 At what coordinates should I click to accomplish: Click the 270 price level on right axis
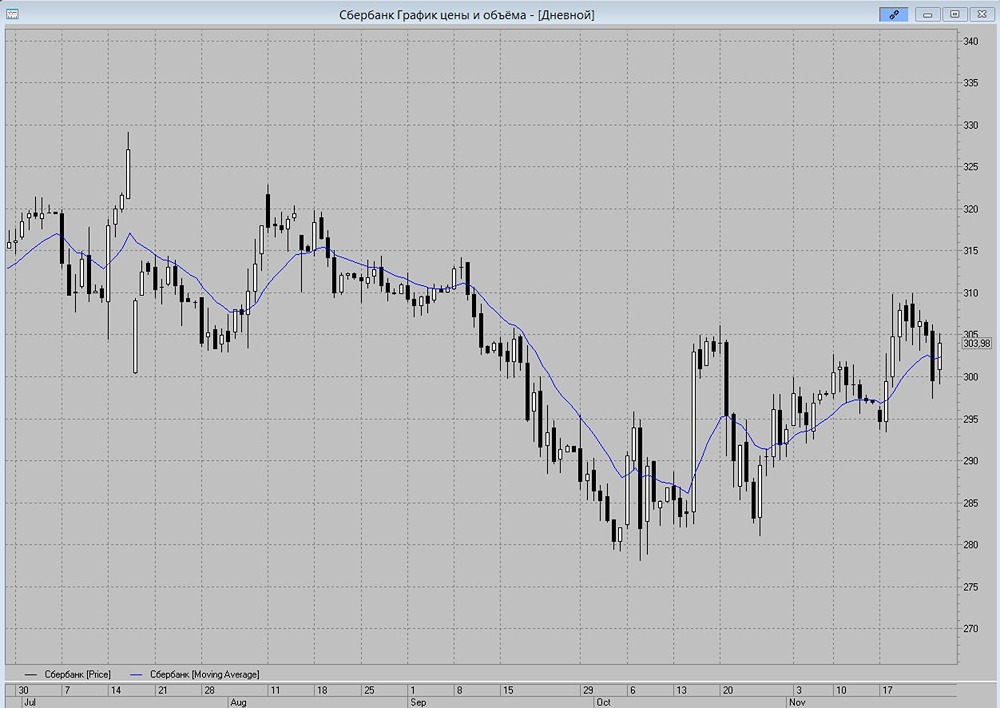pyautogui.click(x=970, y=629)
